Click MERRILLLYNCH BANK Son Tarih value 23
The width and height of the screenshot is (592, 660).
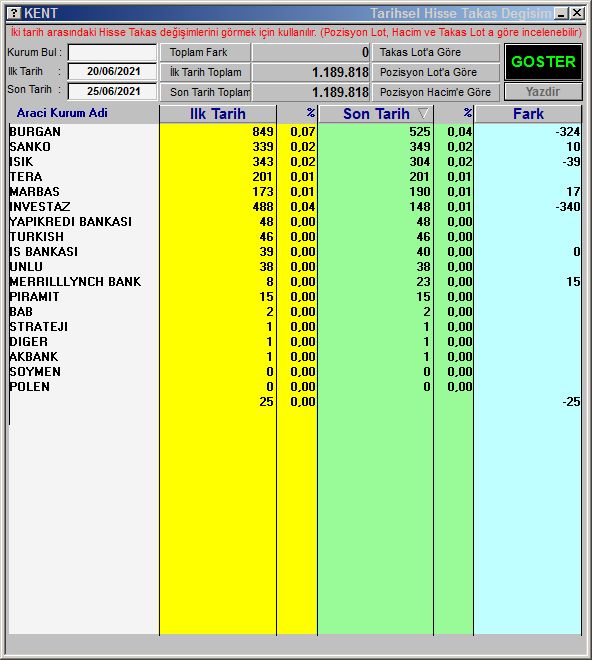[x=424, y=282]
